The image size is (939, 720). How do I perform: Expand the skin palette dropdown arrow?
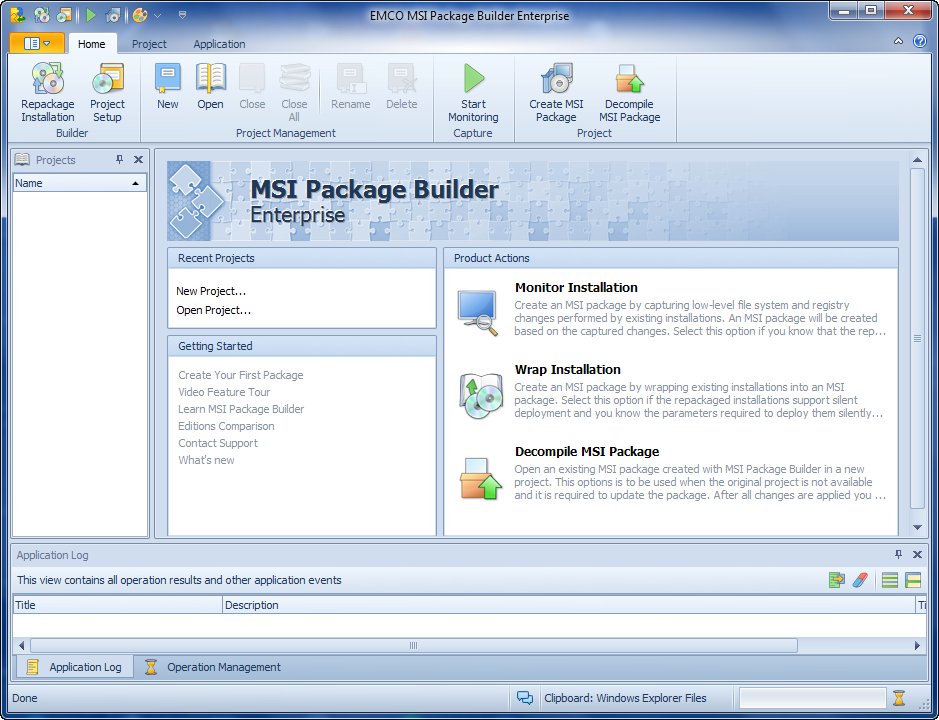[157, 16]
